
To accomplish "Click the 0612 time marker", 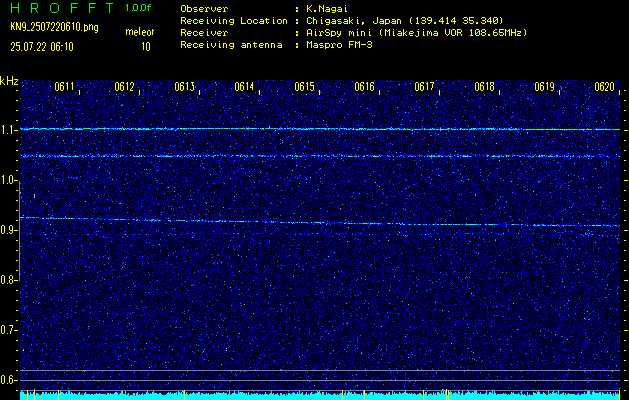I will pos(124,87).
